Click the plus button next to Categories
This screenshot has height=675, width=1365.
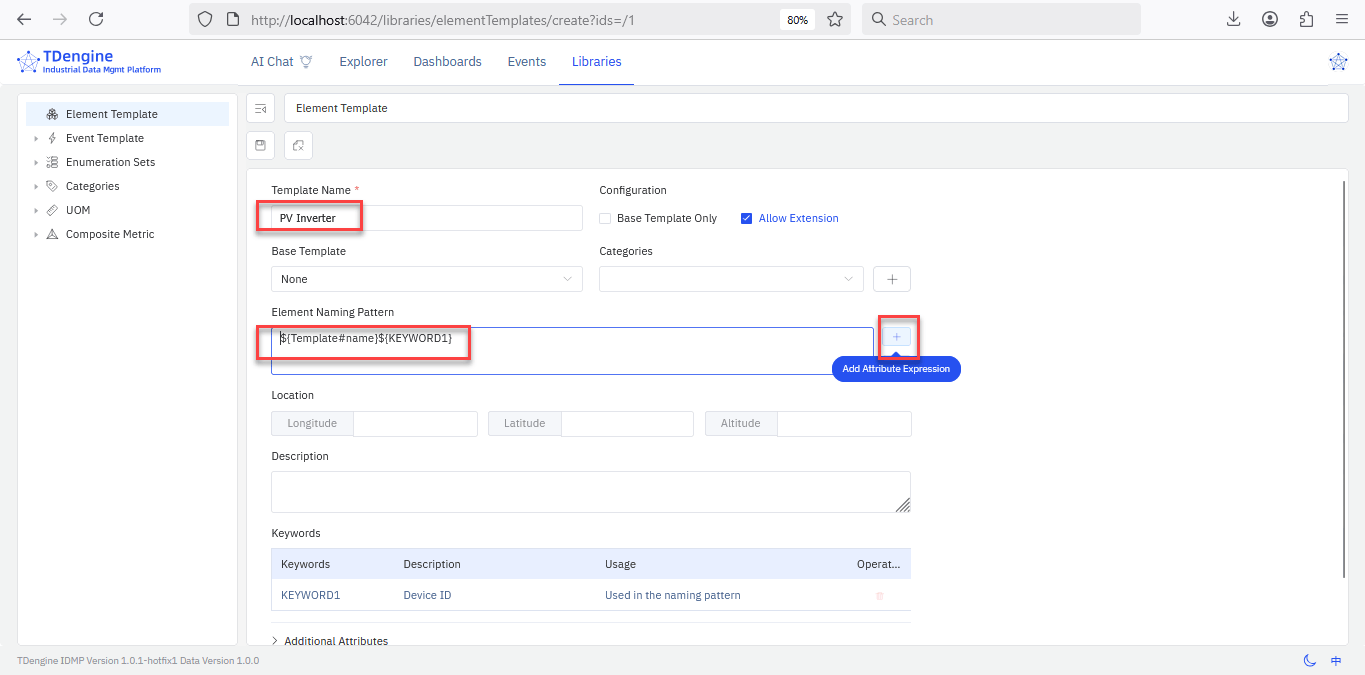pyautogui.click(x=891, y=279)
